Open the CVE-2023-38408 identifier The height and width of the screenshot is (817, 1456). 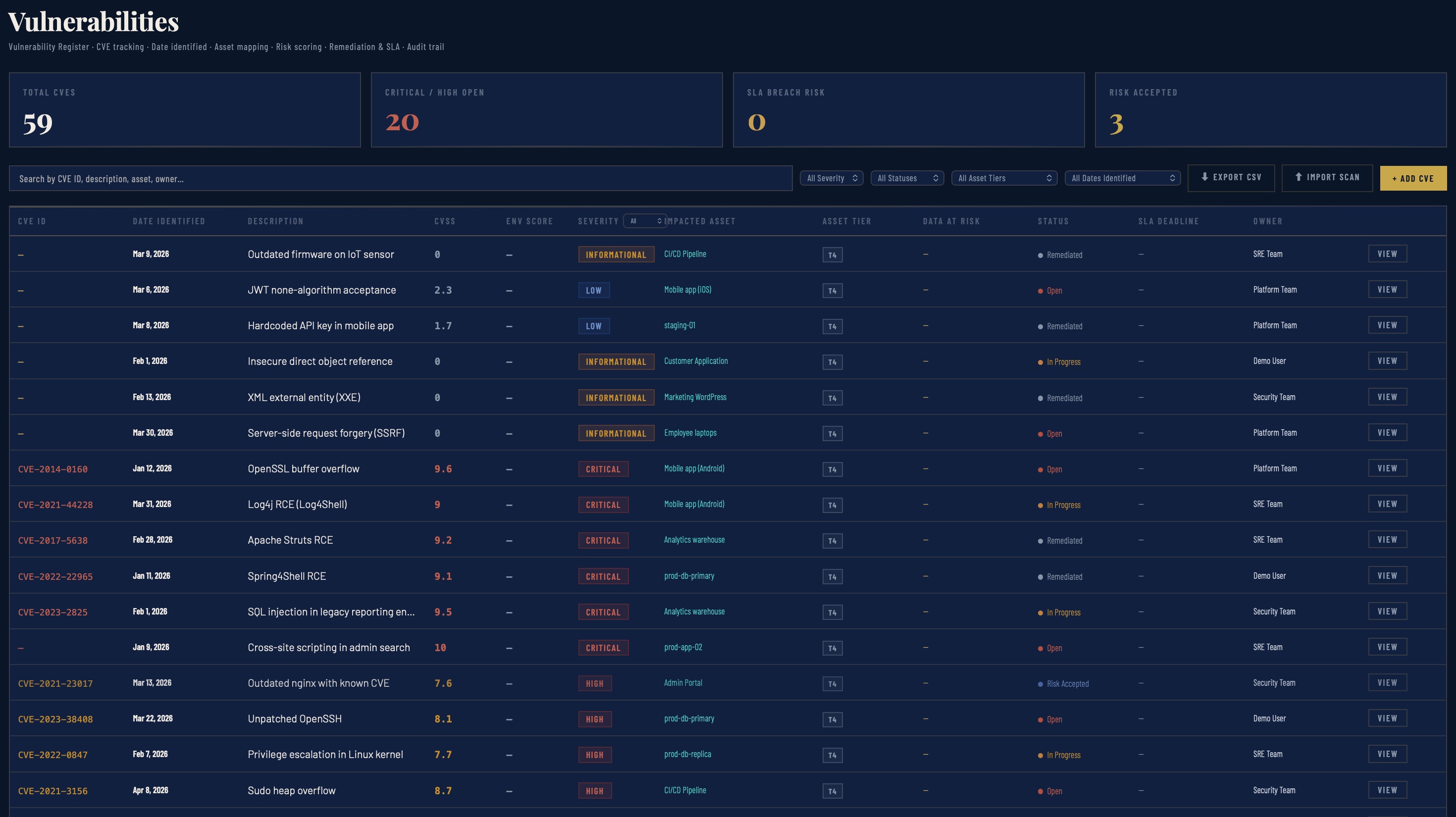[x=55, y=718]
